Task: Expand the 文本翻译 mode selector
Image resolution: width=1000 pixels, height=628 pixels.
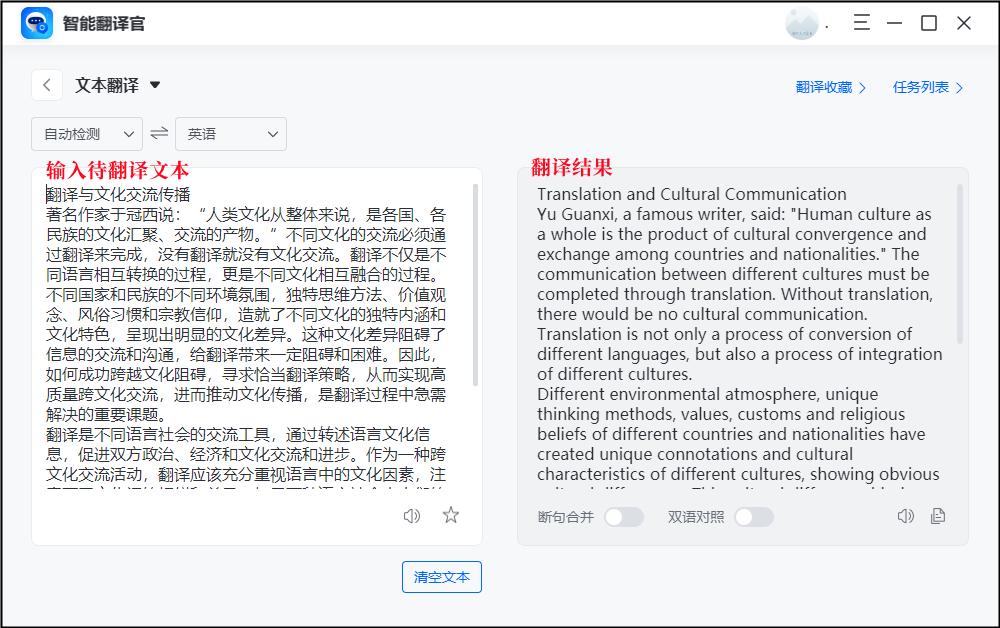Action: [155, 85]
